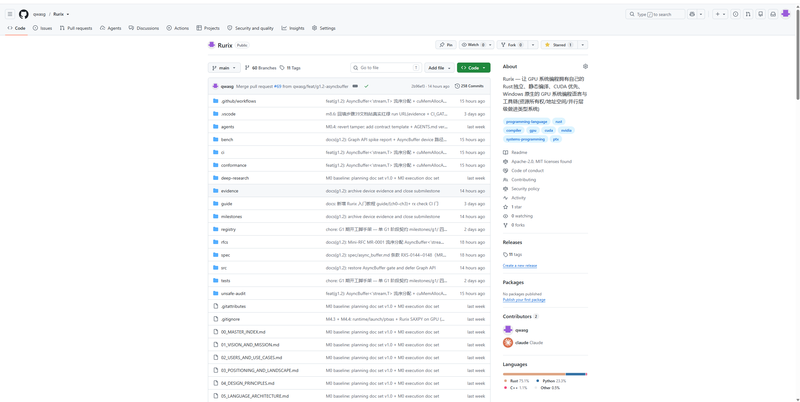Open the issues icon in top header
Viewport: 800px width, 402px height.
(735, 14)
